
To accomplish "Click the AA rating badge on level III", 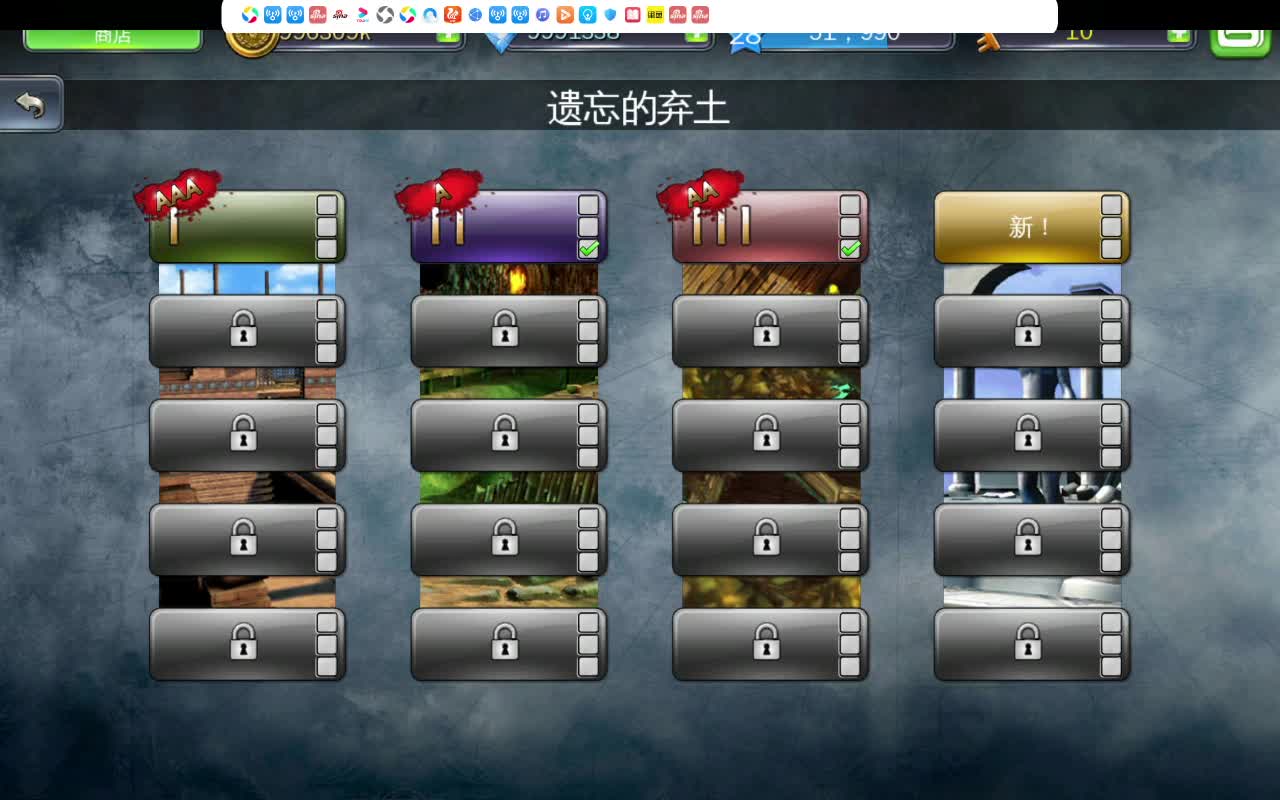I will point(701,194).
